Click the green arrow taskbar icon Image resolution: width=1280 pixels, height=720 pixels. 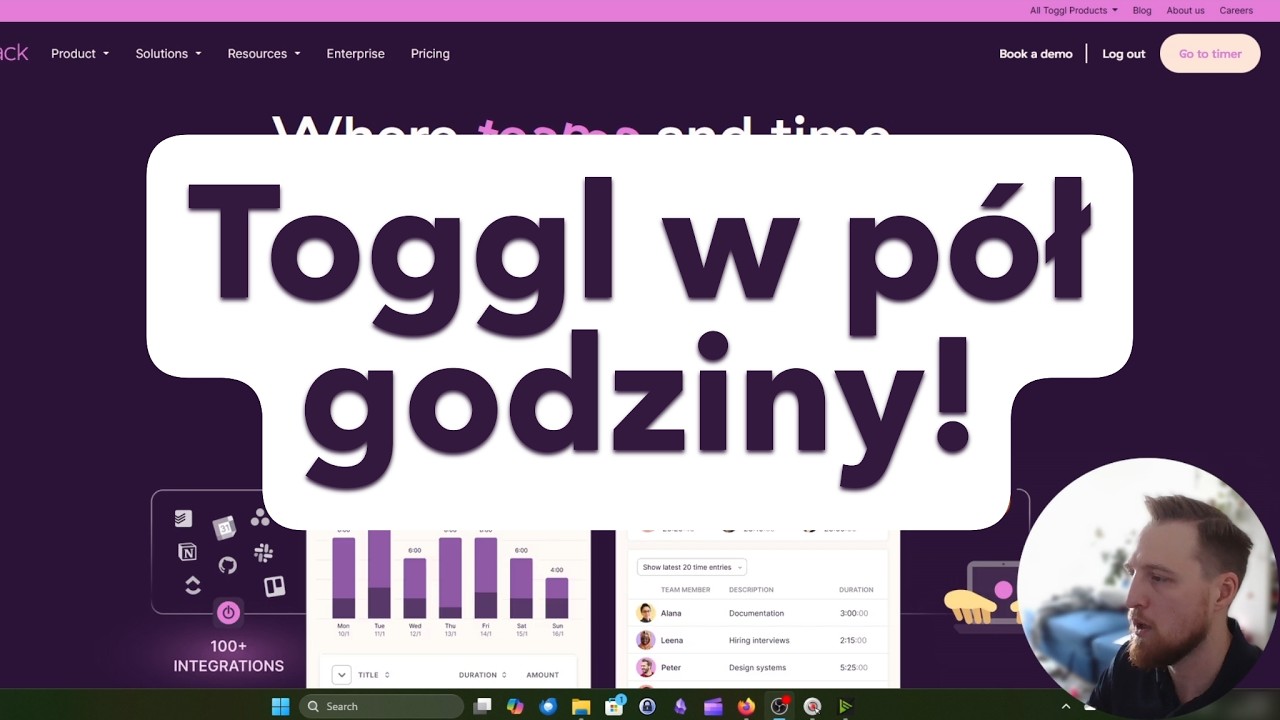845,706
